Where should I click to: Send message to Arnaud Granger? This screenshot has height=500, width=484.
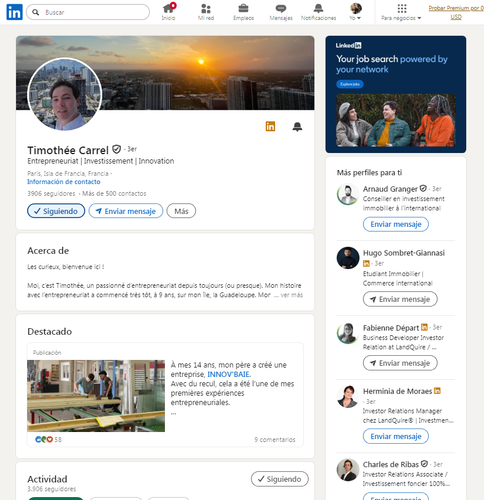pos(396,224)
